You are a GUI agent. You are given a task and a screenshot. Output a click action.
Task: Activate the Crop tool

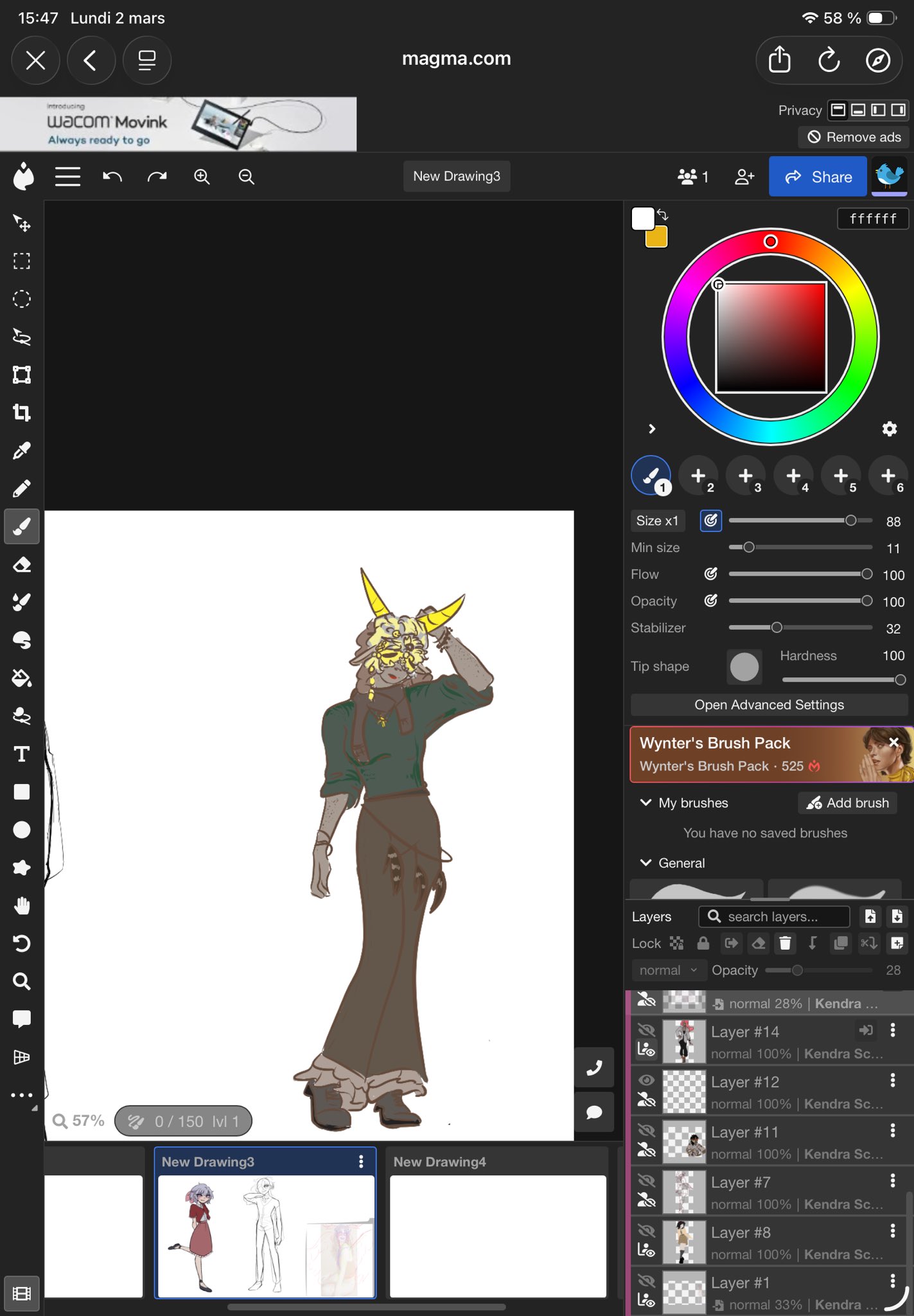click(x=22, y=413)
